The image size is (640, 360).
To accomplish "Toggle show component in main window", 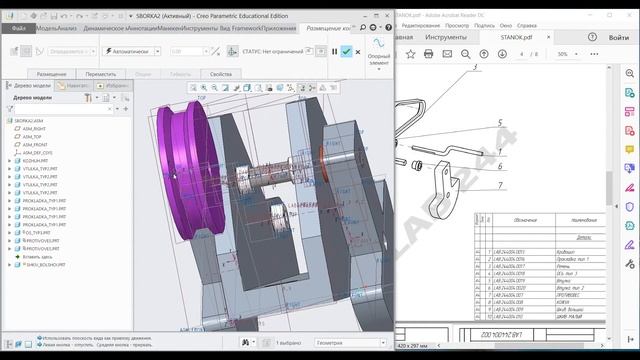I will click(x=322, y=51).
